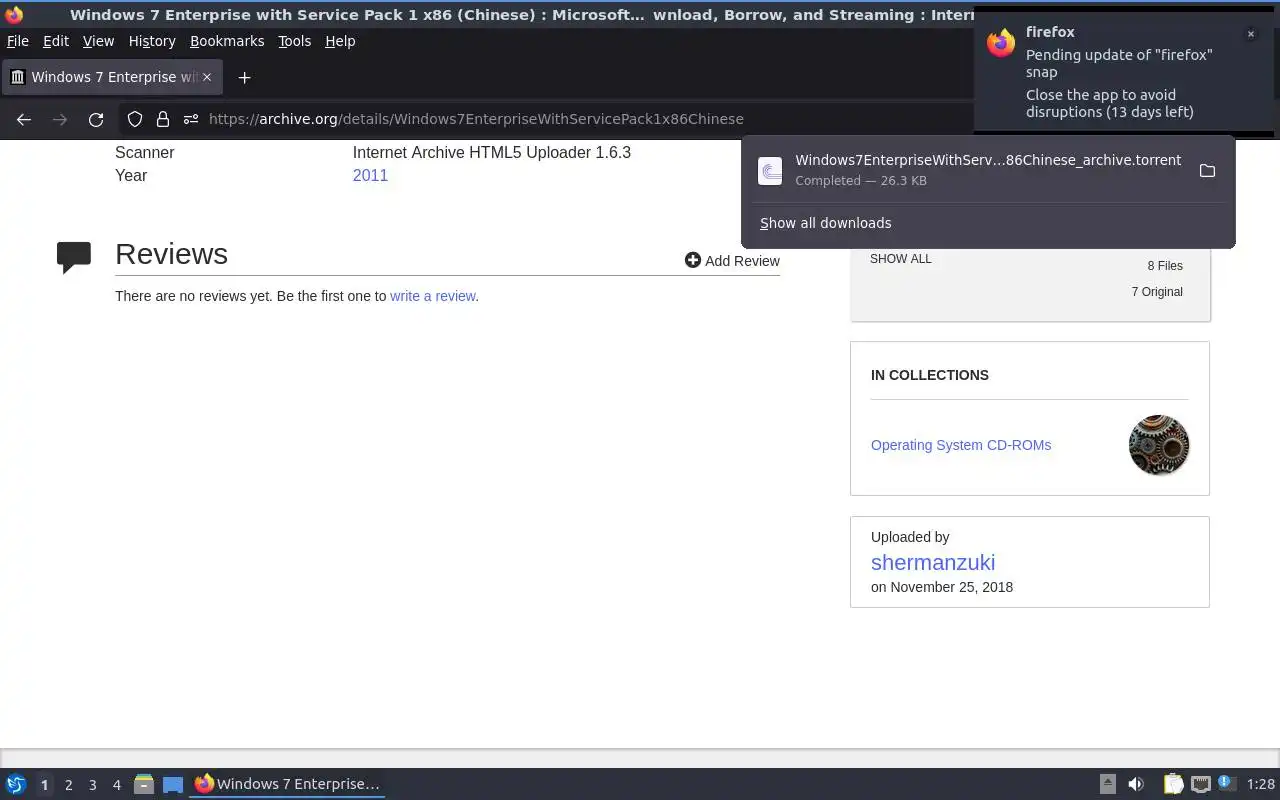Click the torrent file icon in downloads
Viewport: 1280px width, 800px height.
[x=770, y=171]
